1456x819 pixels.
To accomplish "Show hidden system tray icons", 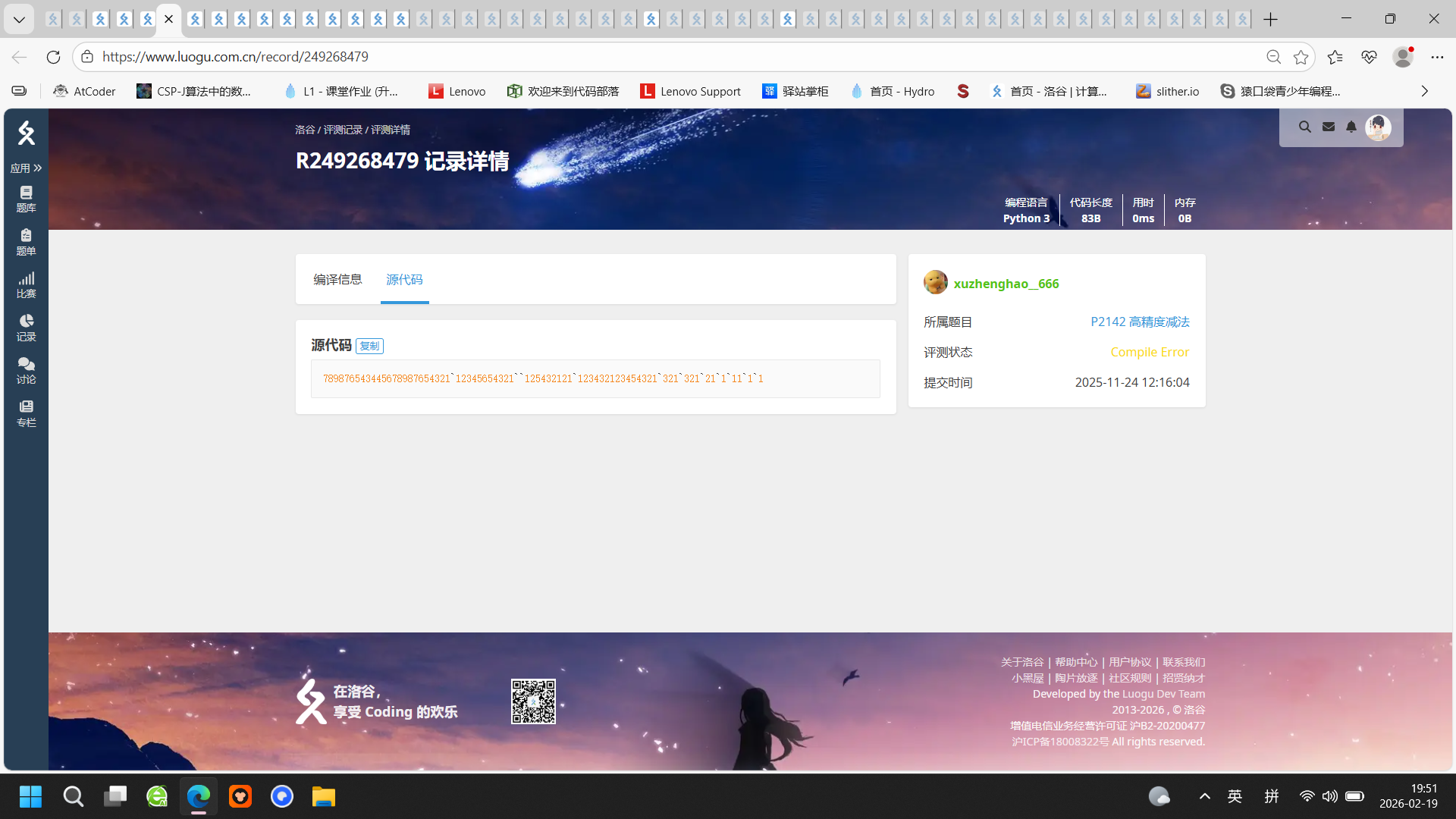I will [x=1204, y=796].
